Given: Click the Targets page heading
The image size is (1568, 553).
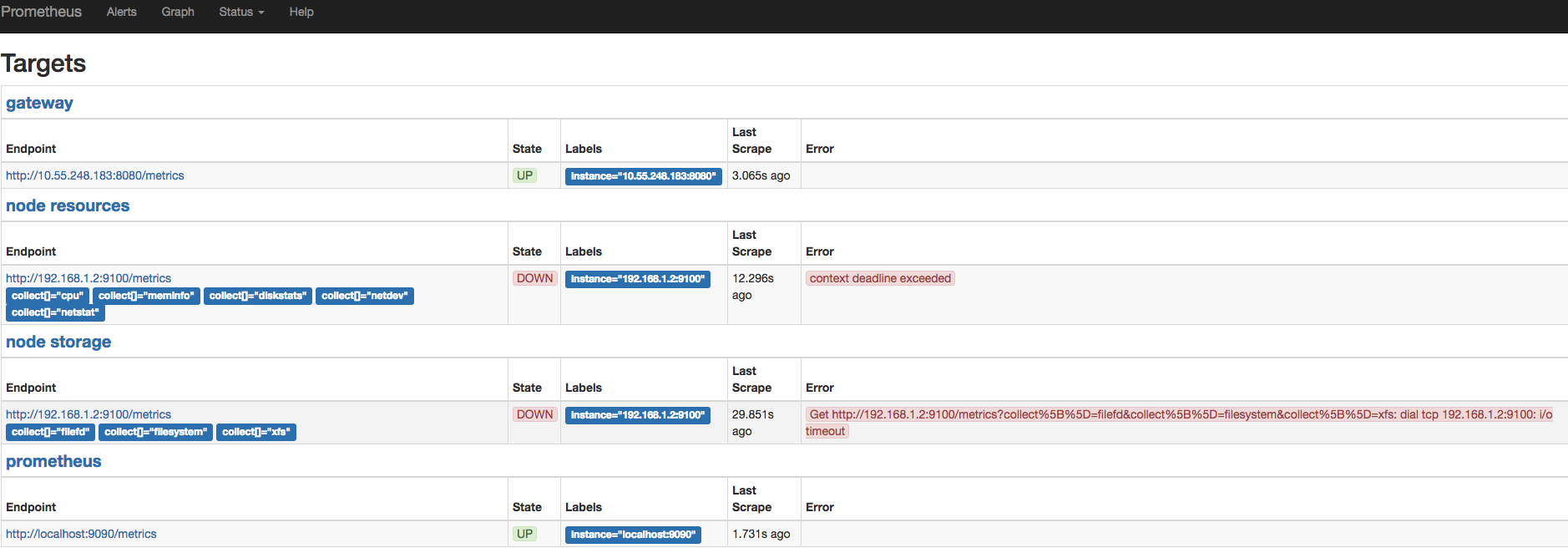Looking at the screenshot, I should click(x=43, y=63).
